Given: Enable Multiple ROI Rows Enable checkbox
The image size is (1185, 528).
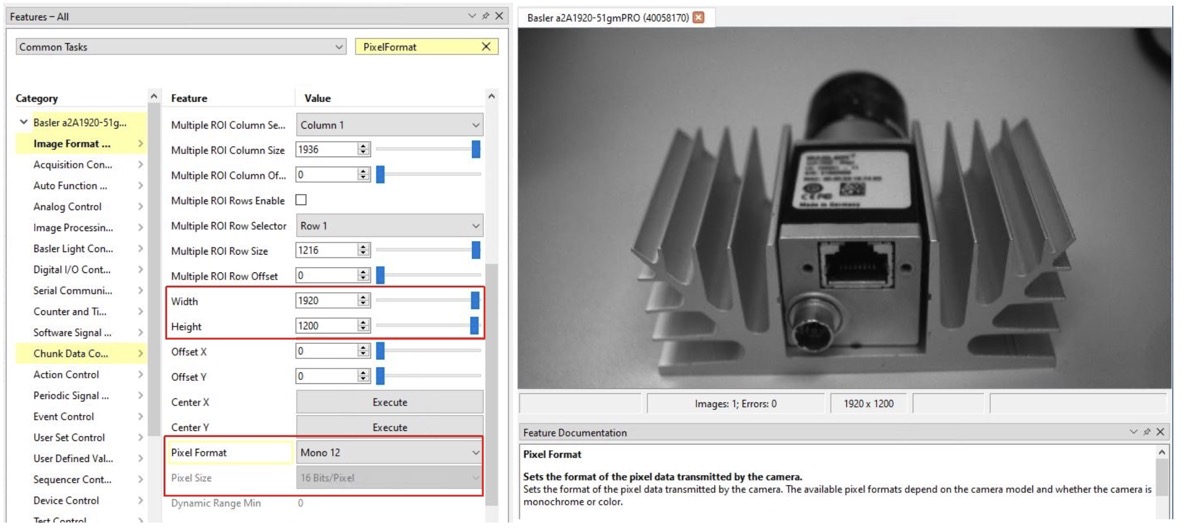Looking at the screenshot, I should pyautogui.click(x=301, y=200).
